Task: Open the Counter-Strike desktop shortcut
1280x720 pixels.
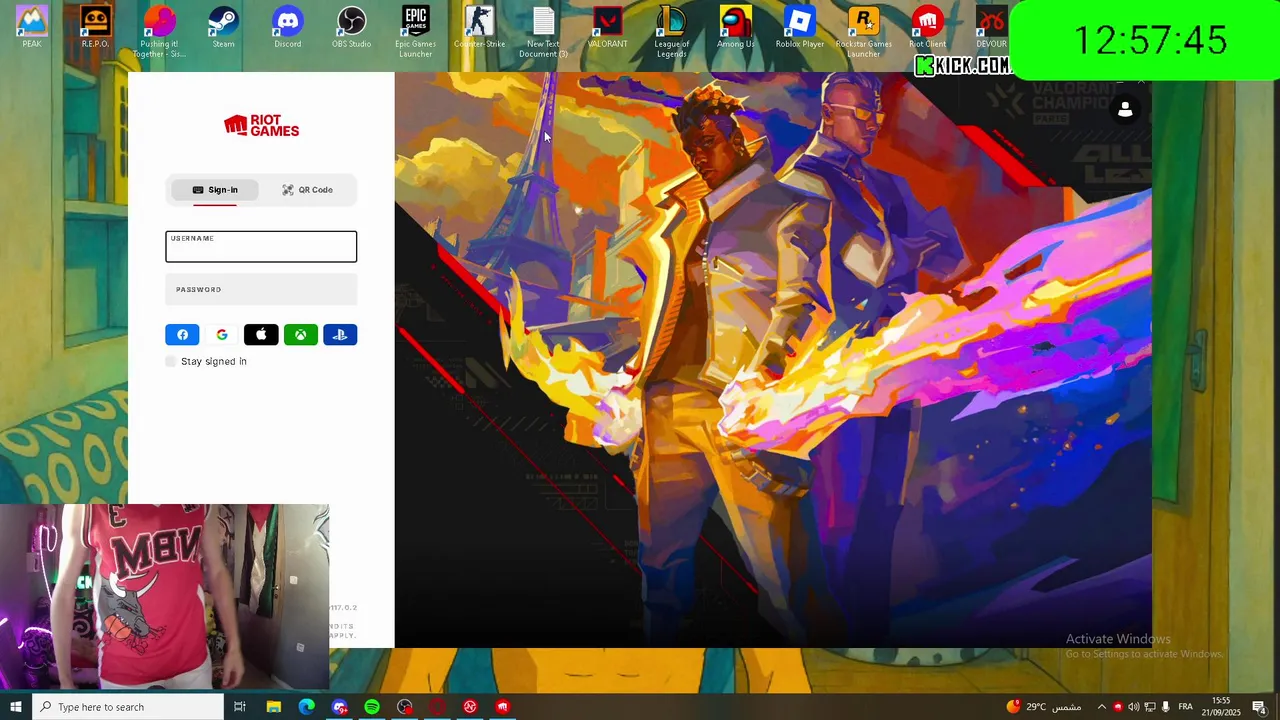Action: click(x=480, y=28)
